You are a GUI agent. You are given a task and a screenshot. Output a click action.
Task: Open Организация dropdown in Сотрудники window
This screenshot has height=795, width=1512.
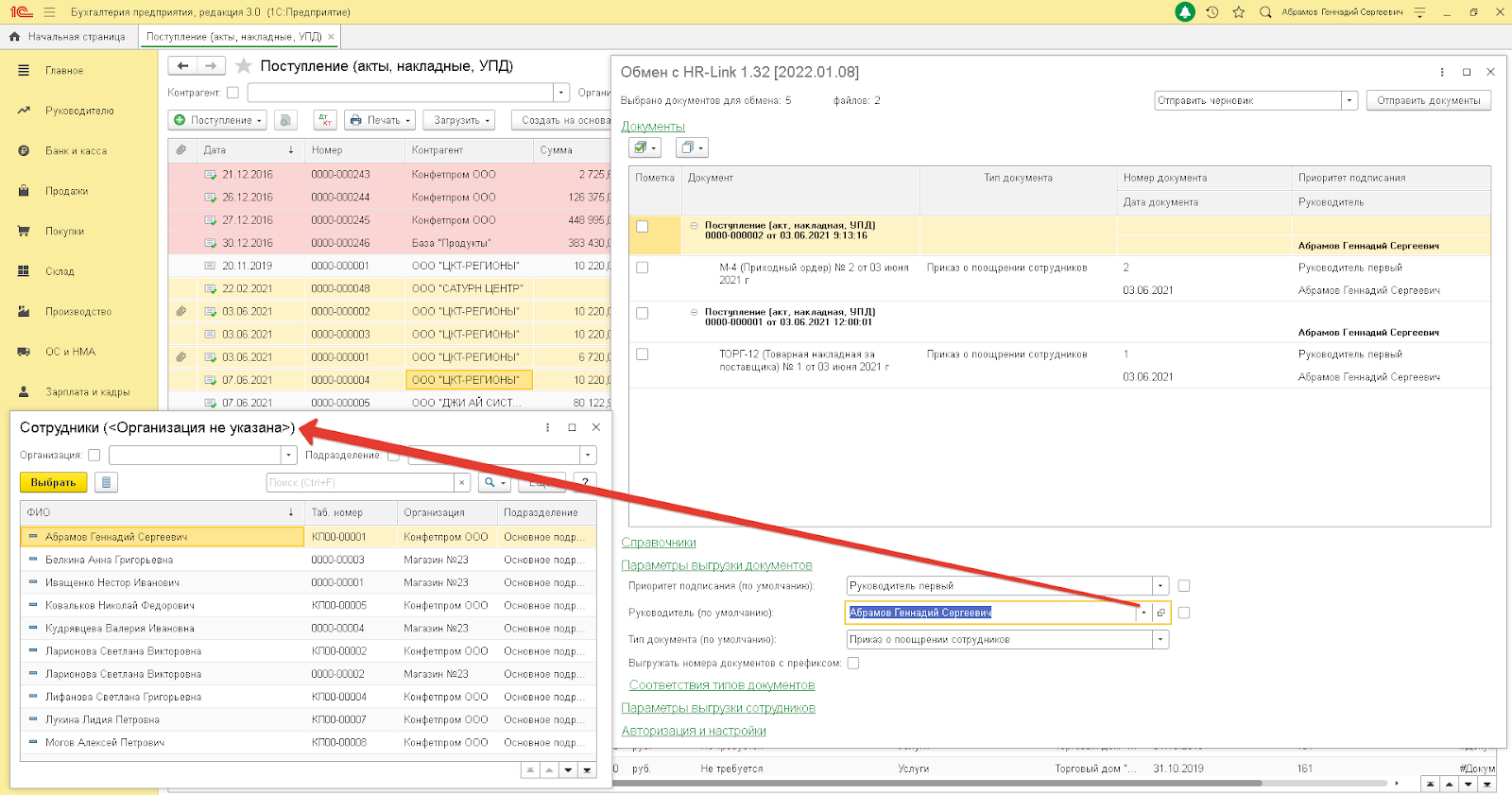pyautogui.click(x=289, y=456)
